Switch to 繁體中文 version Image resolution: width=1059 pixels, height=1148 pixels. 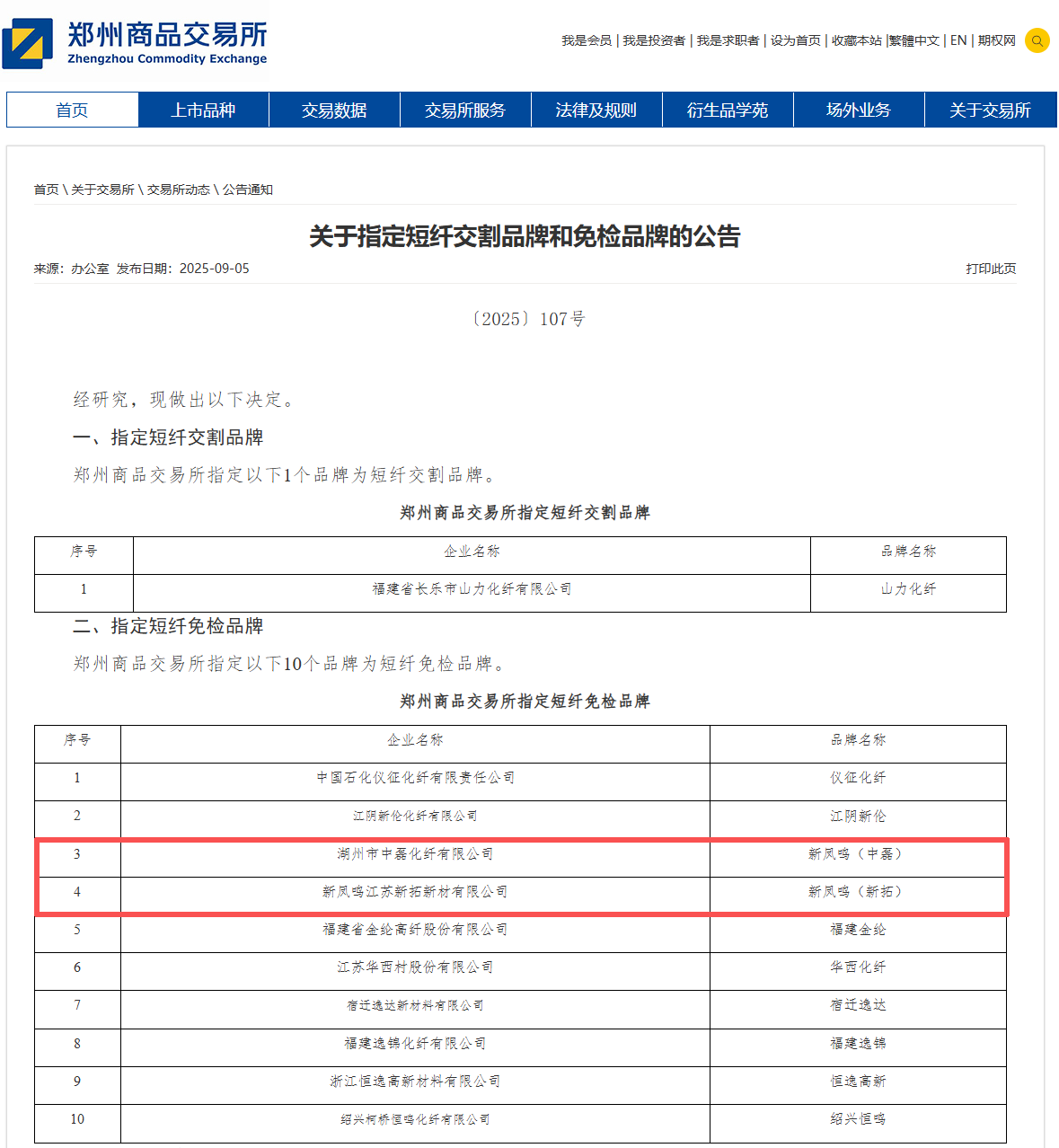click(x=914, y=40)
